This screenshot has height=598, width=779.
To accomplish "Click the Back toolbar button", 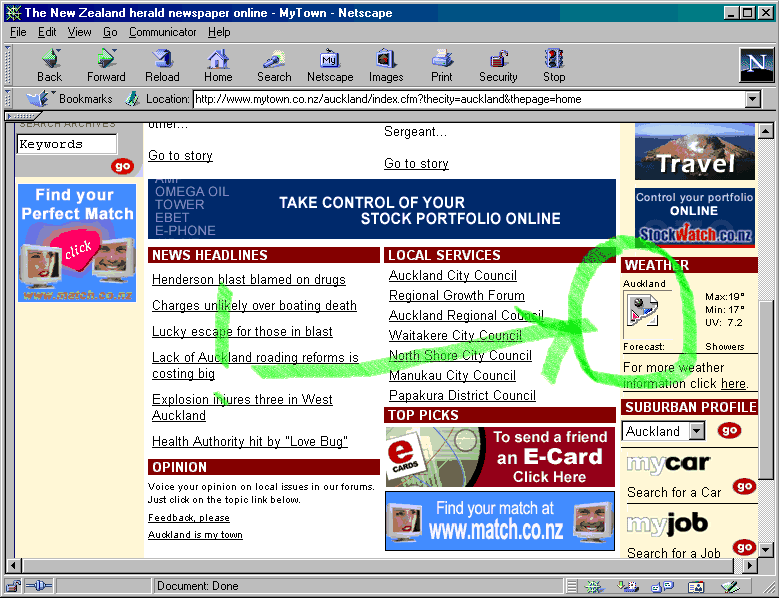I will point(49,65).
